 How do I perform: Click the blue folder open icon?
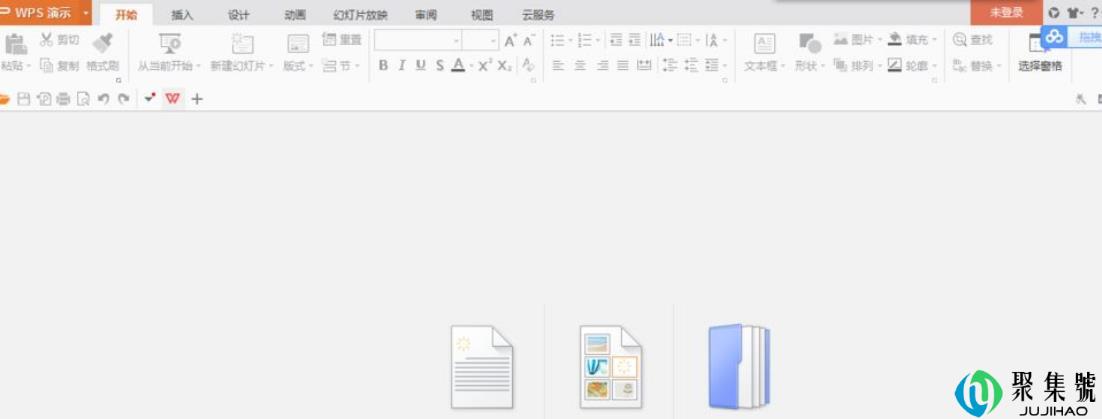coord(738,367)
